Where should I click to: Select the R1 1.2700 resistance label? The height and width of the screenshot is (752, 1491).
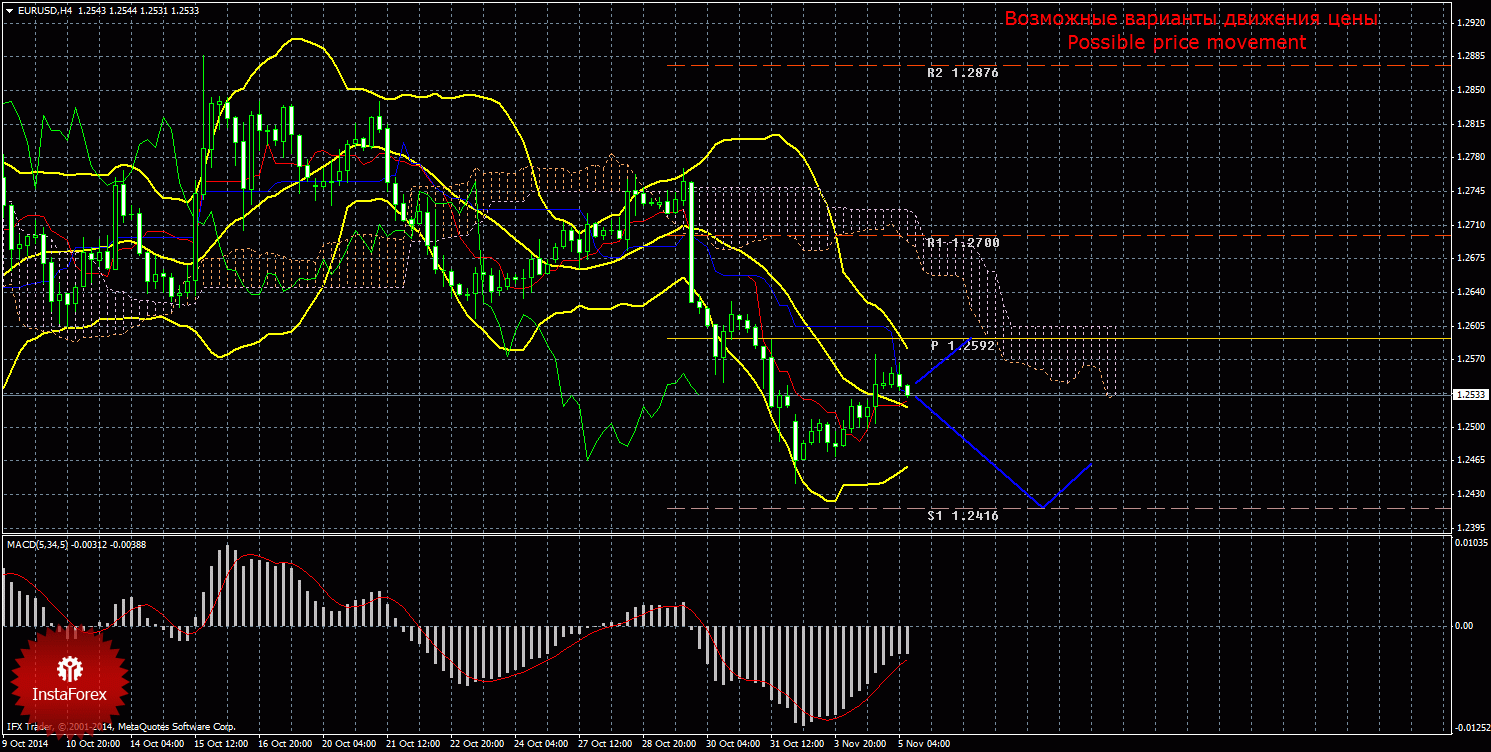[962, 242]
